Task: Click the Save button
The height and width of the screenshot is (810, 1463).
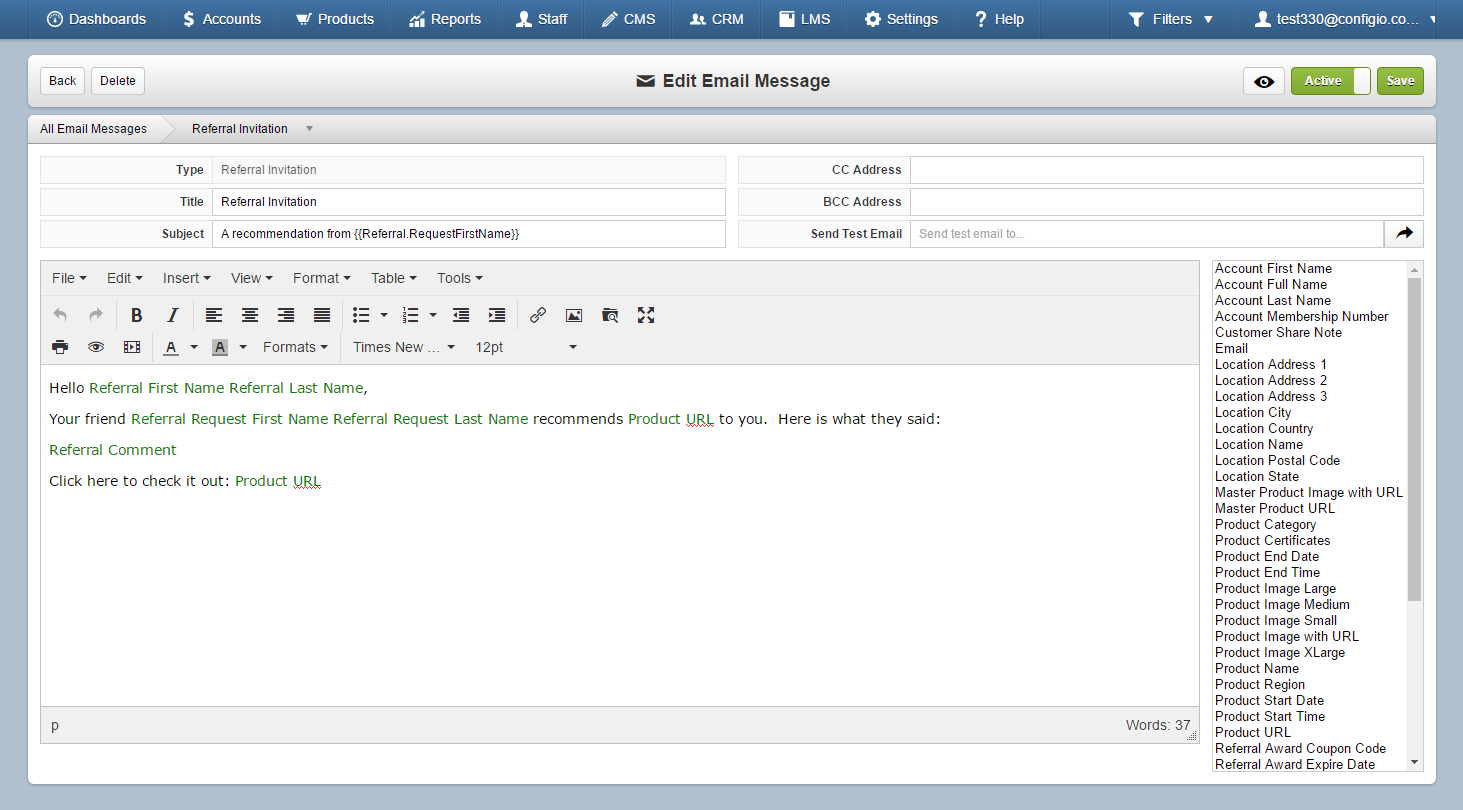Action: (1400, 81)
